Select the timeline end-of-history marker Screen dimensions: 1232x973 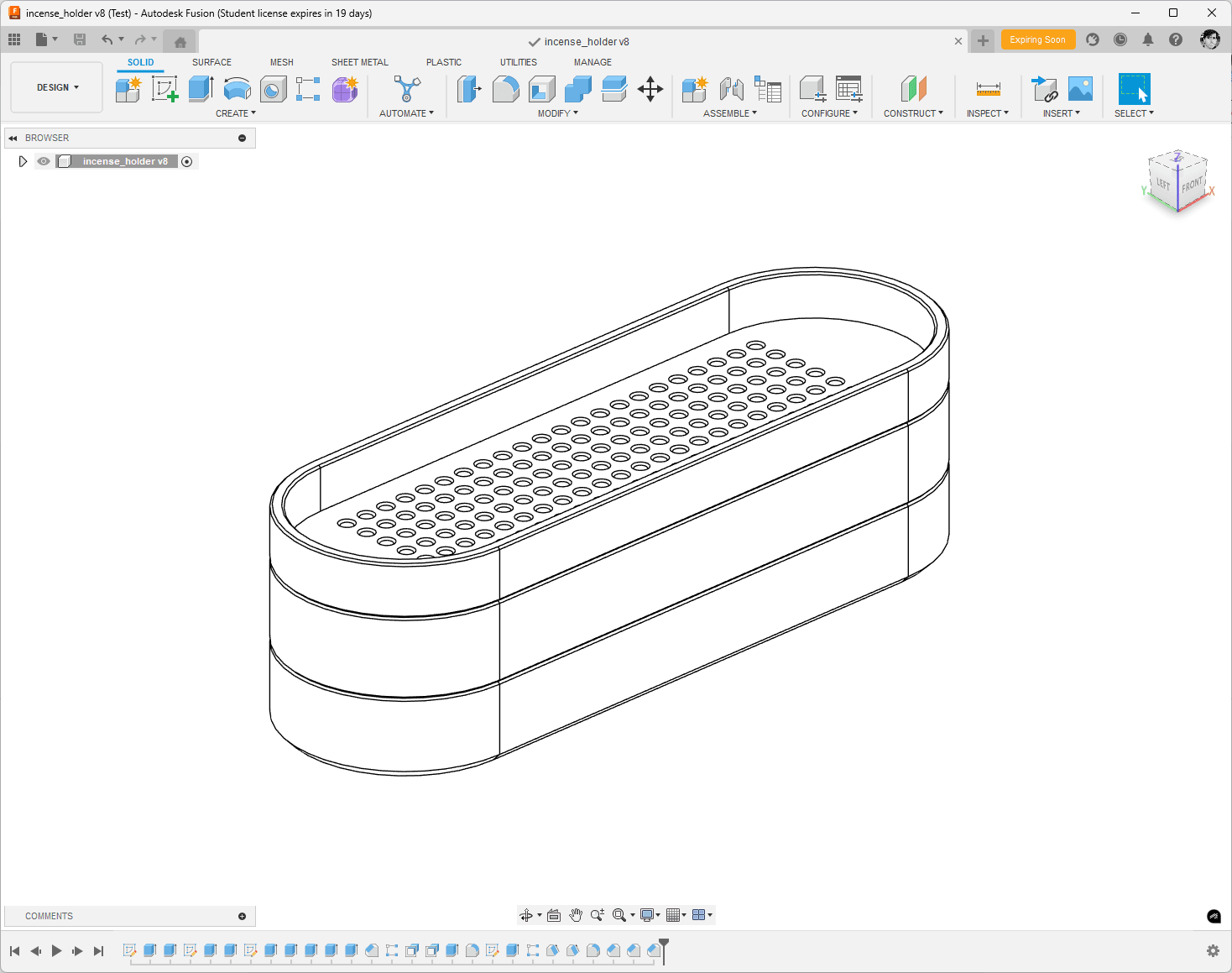coord(664,951)
